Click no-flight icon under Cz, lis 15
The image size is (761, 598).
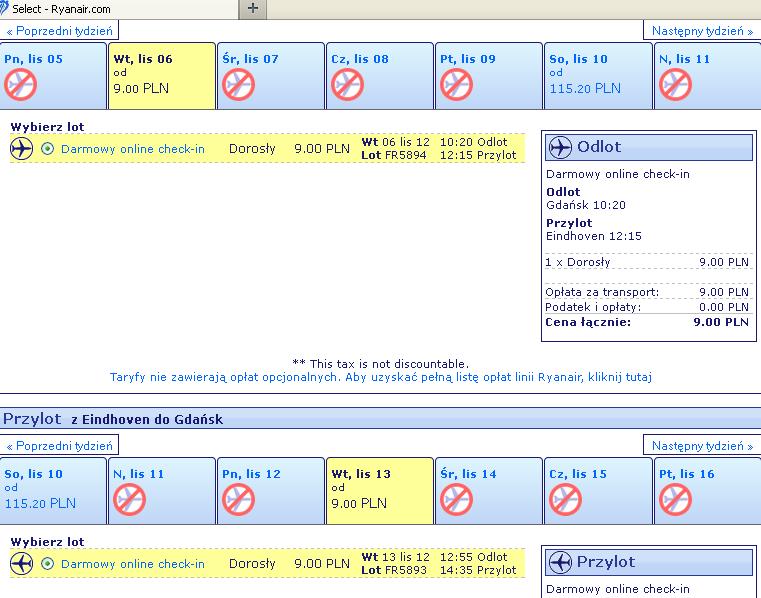[x=565, y=499]
